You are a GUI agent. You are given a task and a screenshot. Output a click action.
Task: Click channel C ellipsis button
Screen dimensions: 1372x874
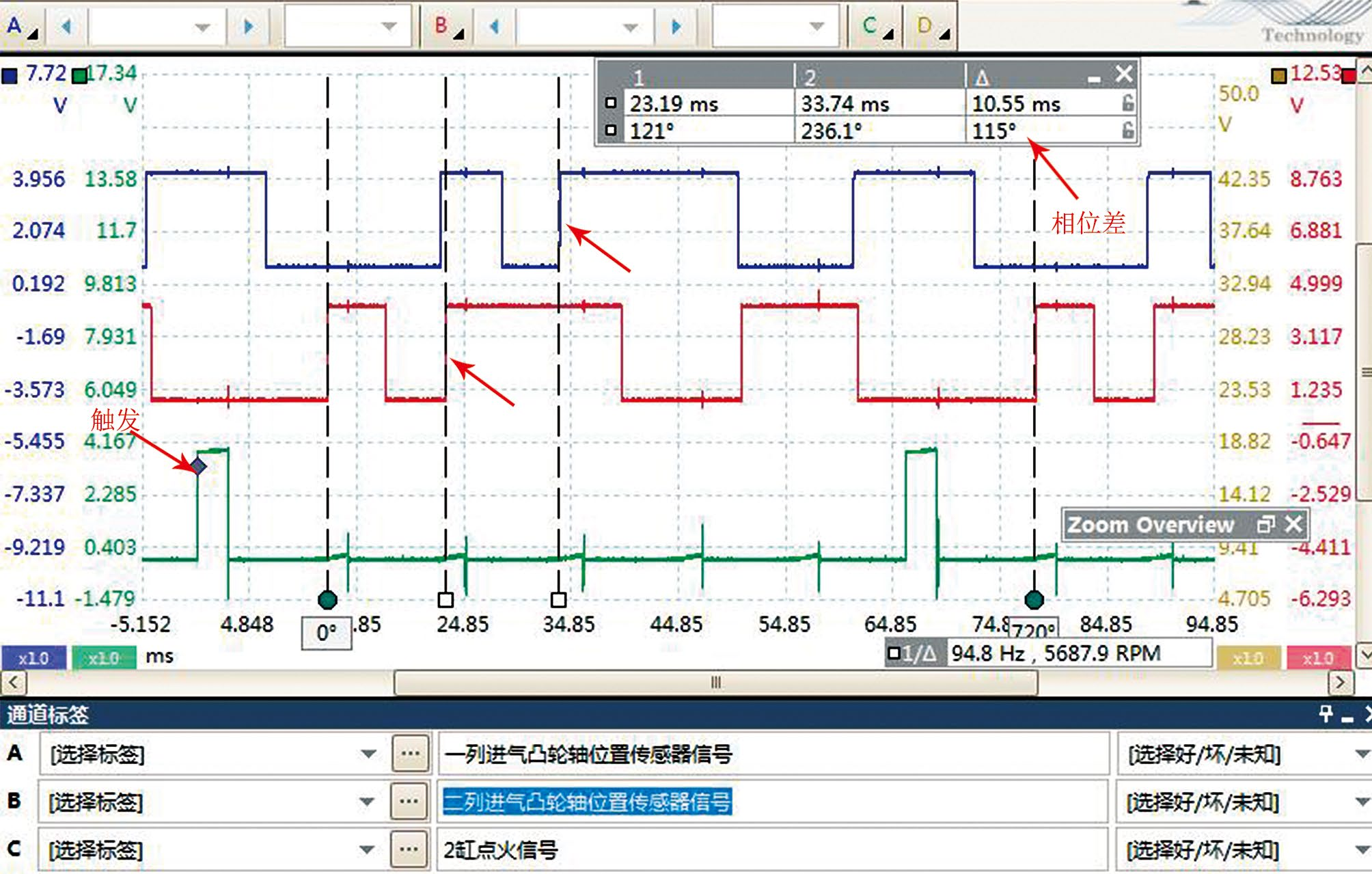[410, 849]
